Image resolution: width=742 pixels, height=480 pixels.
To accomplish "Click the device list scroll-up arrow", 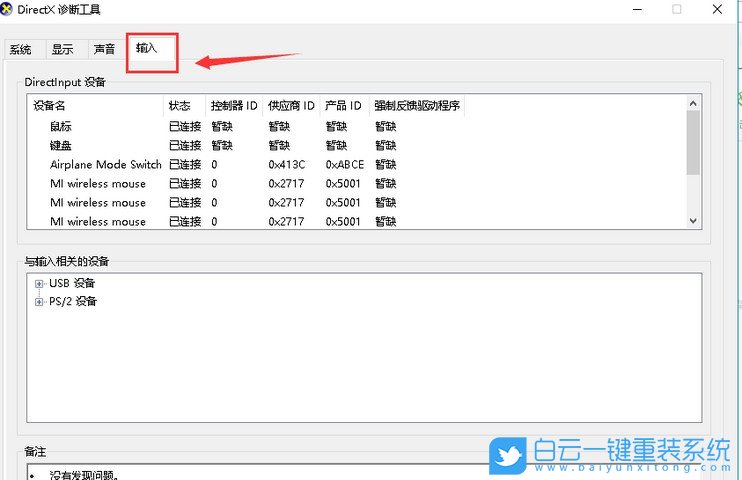I will pos(693,103).
